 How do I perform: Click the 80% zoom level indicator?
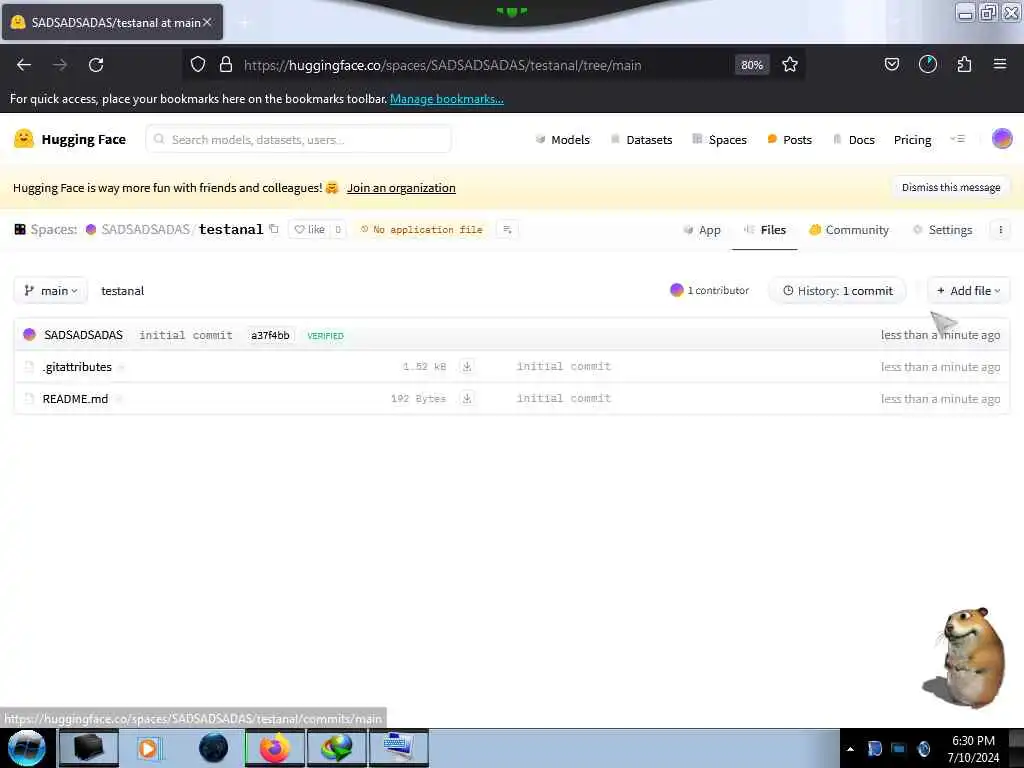point(752,65)
